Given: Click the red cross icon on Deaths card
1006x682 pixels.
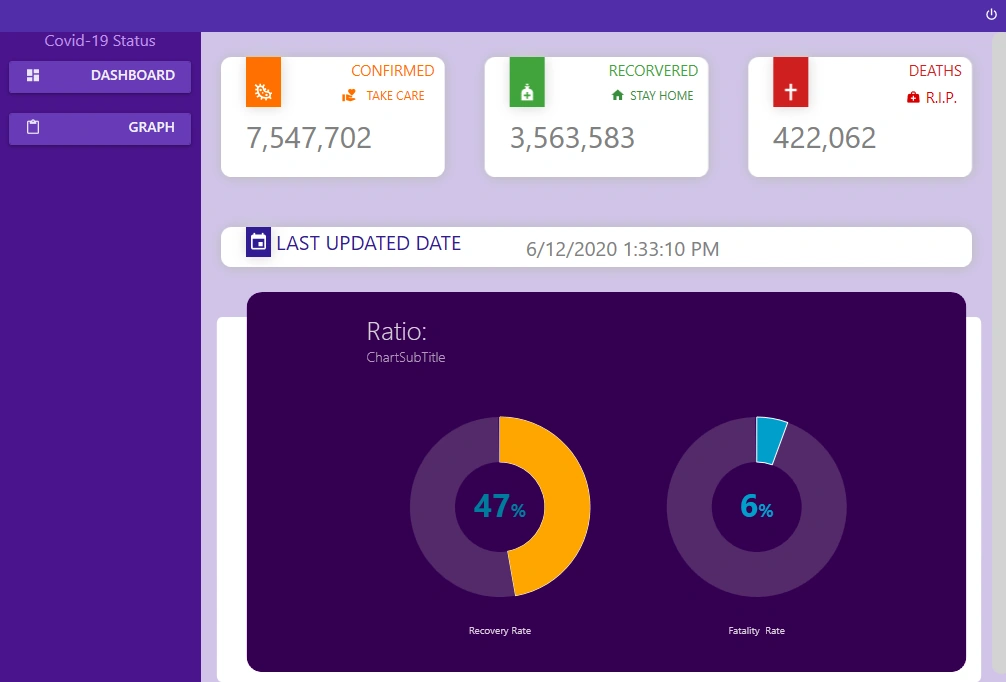Looking at the screenshot, I should [x=790, y=82].
